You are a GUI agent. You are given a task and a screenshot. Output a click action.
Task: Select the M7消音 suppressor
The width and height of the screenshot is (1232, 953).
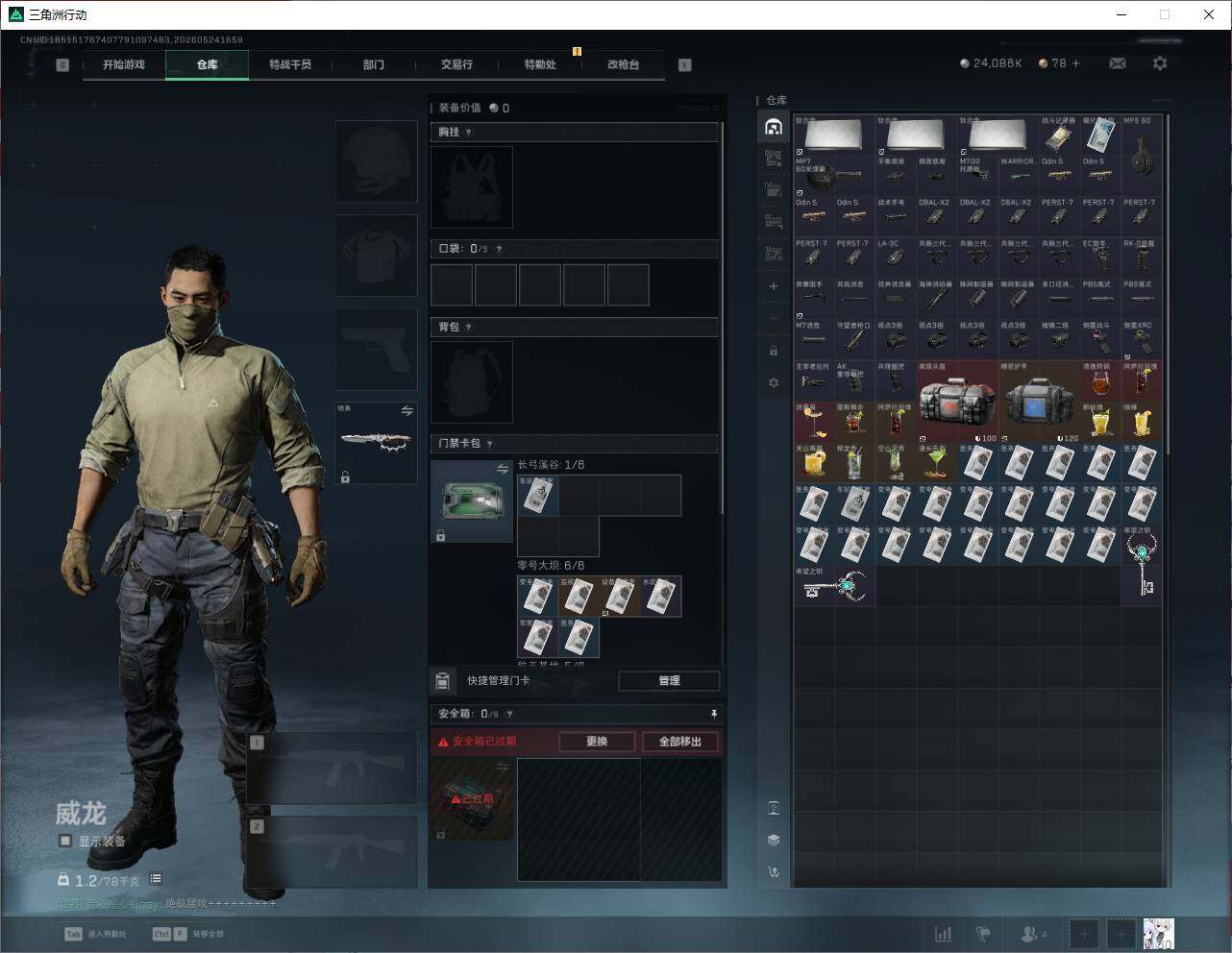click(814, 339)
